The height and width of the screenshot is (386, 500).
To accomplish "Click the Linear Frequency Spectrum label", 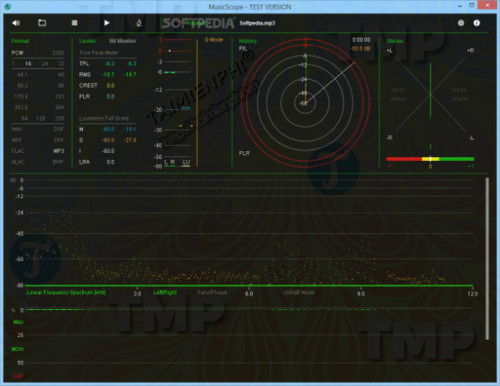I will pos(66,292).
